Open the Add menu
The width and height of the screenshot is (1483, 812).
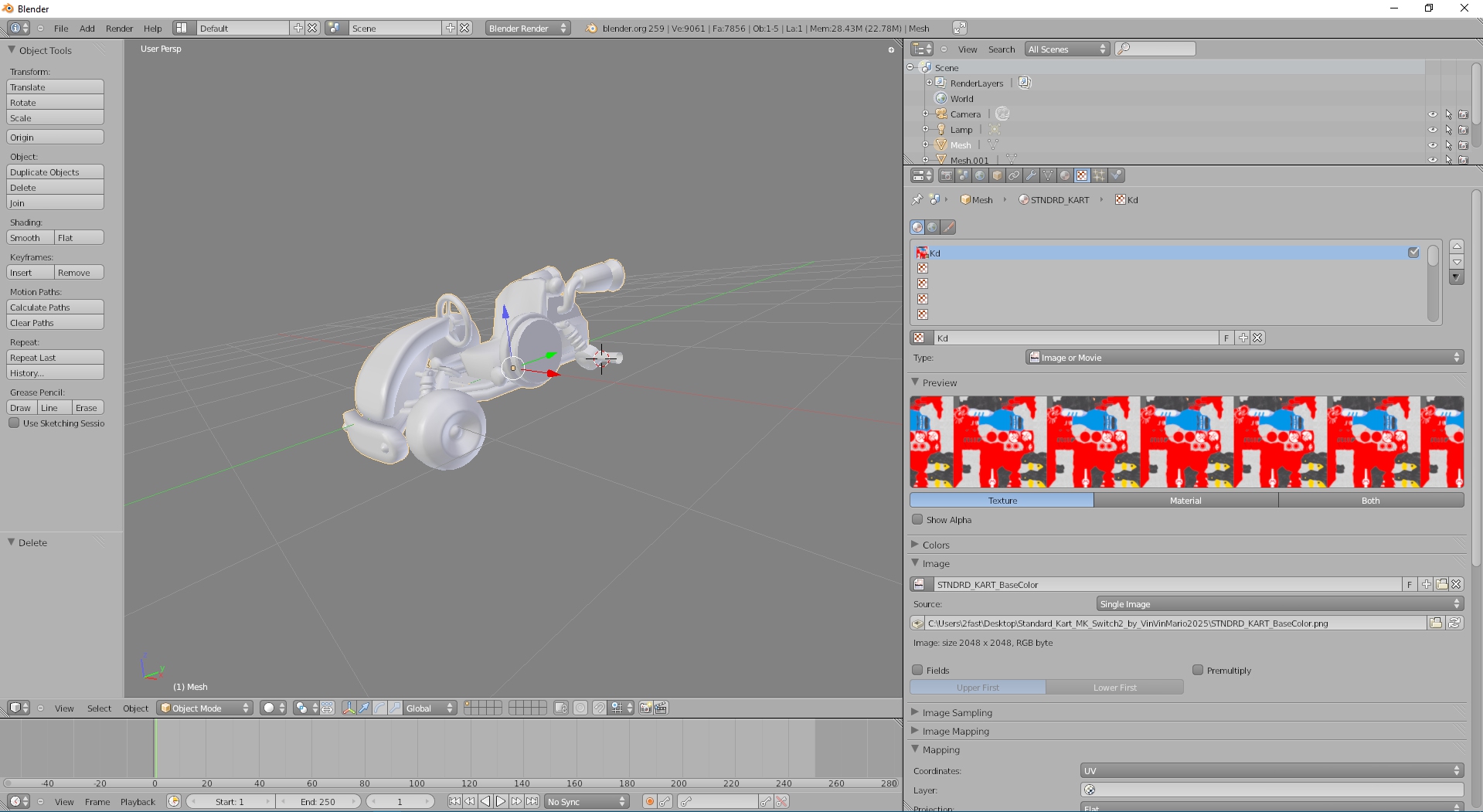point(87,28)
